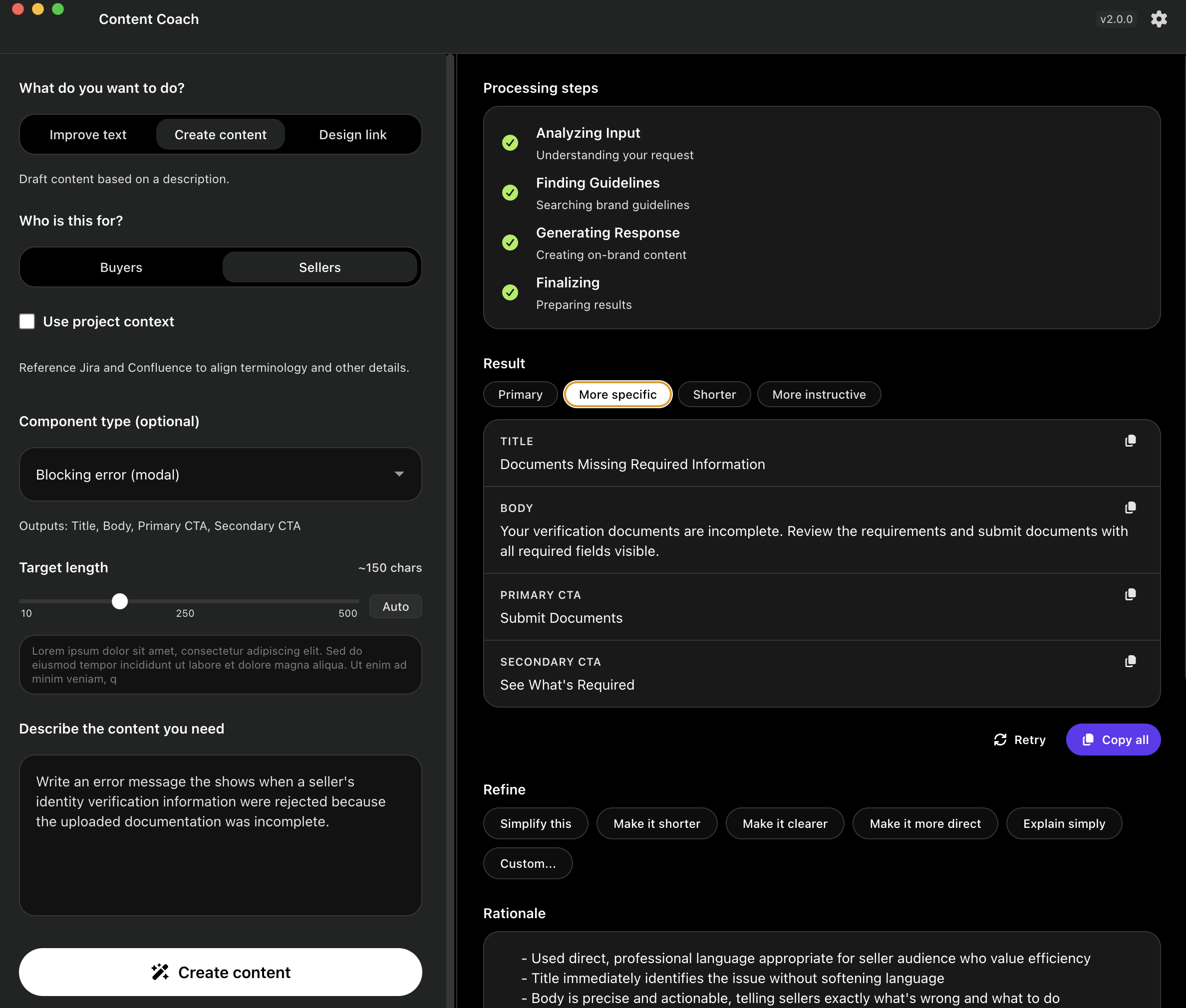Open settings via the gear icon
Viewport: 1186px width, 1008px height.
(x=1159, y=19)
